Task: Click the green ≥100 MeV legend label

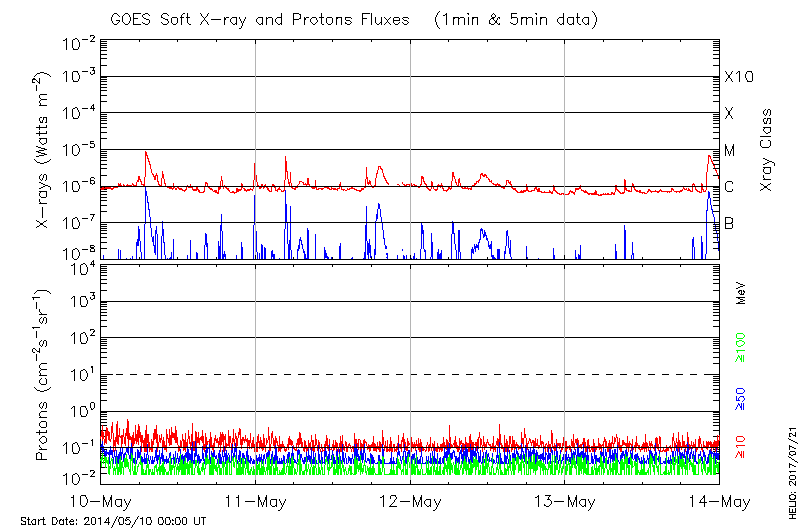Action: click(742, 350)
